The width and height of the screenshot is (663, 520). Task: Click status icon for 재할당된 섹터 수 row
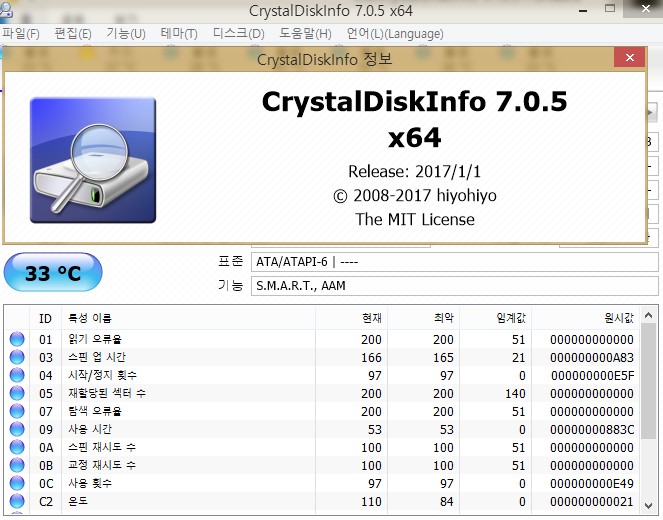point(17,393)
